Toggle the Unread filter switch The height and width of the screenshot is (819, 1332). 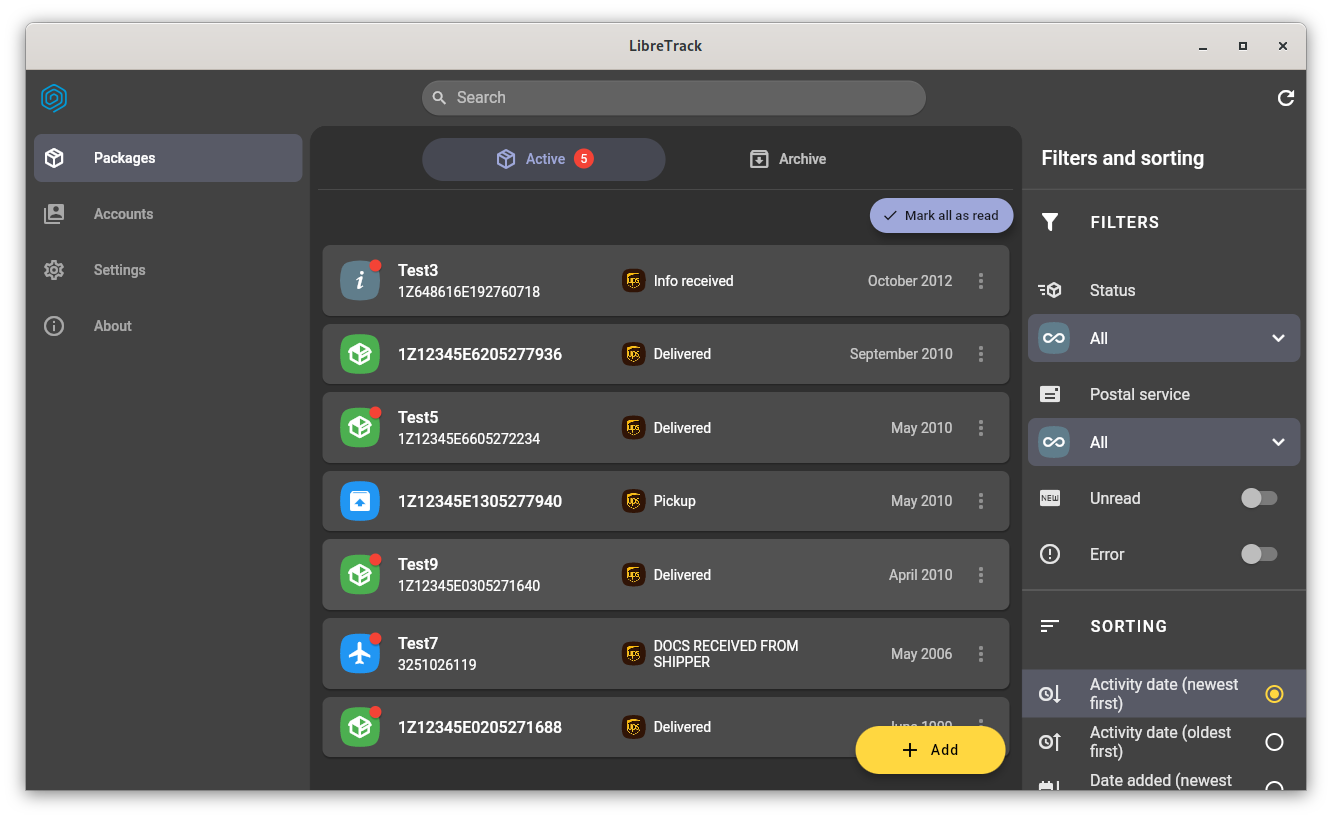(1260, 498)
